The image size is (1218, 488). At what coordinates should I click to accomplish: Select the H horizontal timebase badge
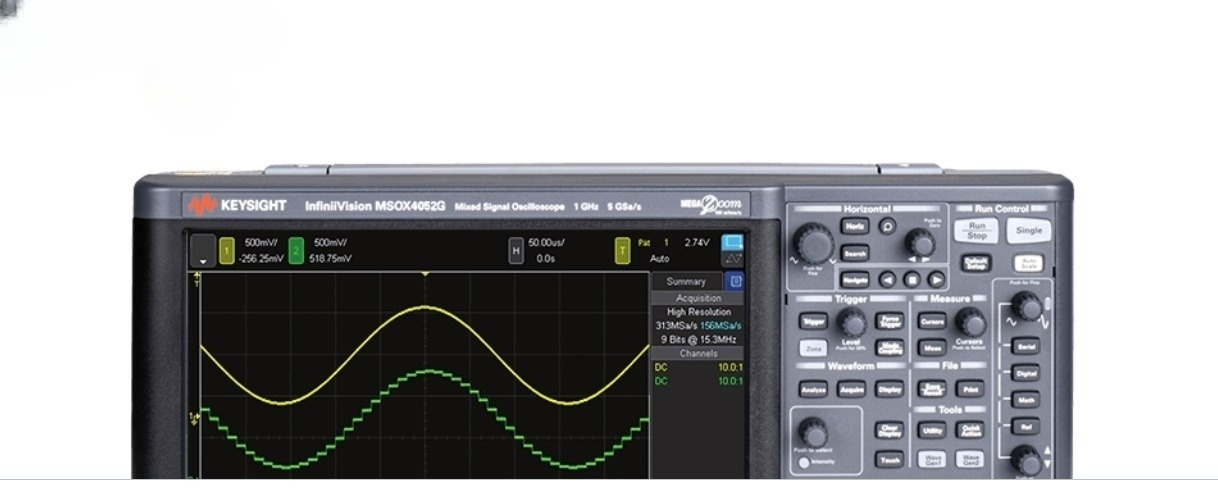(x=516, y=250)
